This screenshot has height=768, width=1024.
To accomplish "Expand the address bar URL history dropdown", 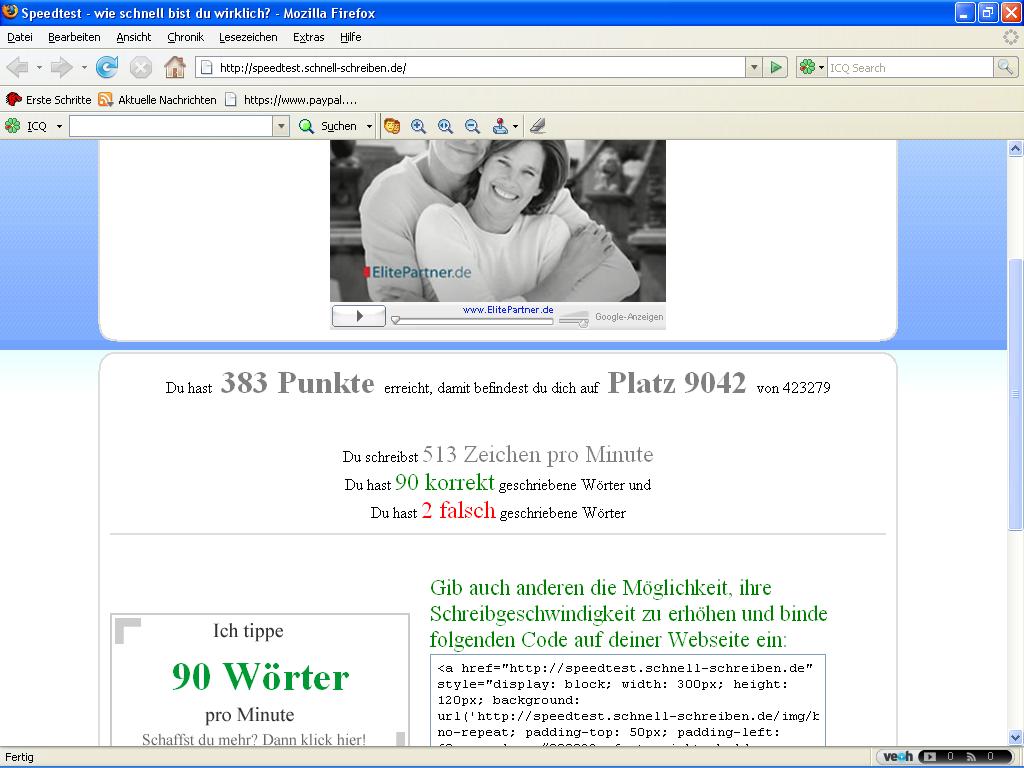I will click(x=754, y=67).
